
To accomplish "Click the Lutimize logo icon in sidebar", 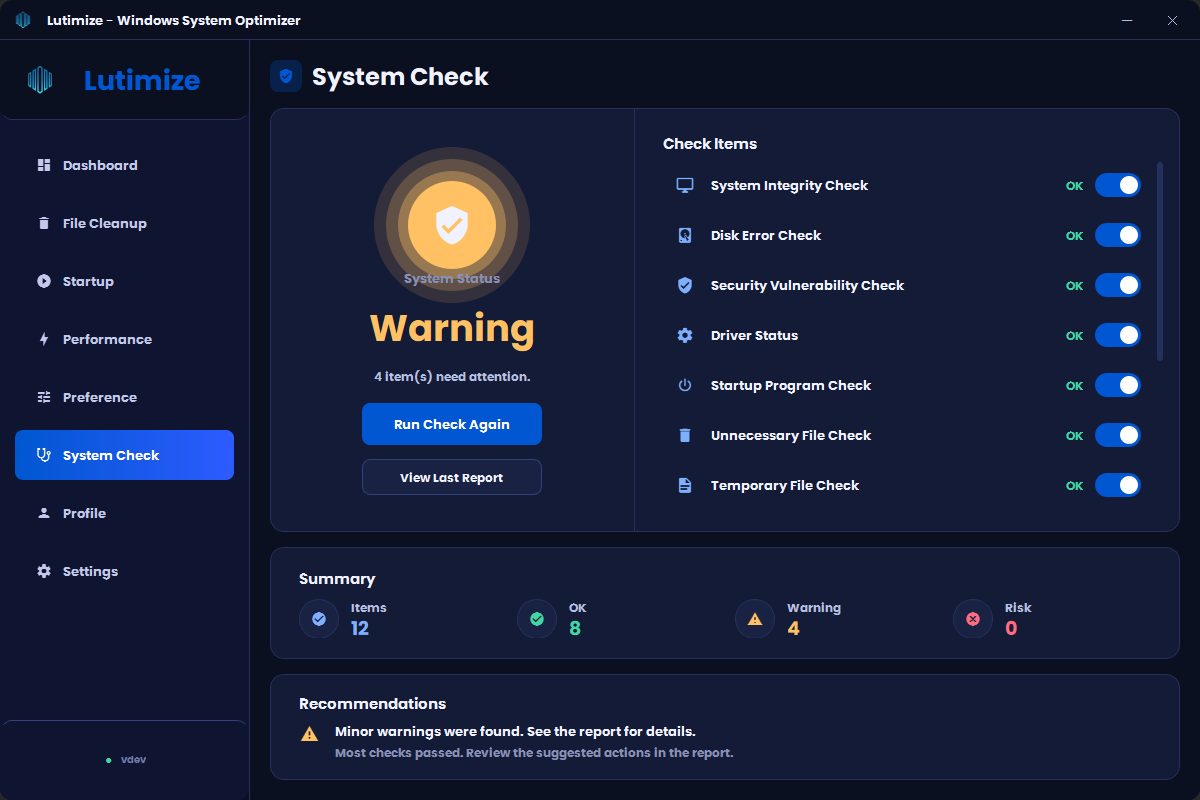I will pyautogui.click(x=39, y=80).
